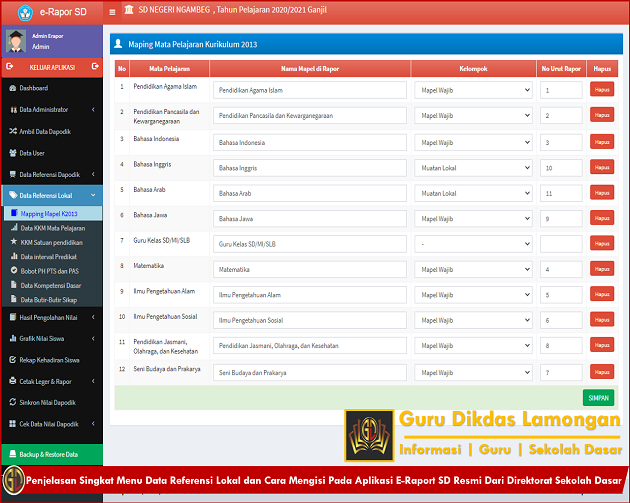The width and height of the screenshot is (630, 503).
Task: Click the Mapping Mapel K2013 book icon
Action: tap(14, 213)
